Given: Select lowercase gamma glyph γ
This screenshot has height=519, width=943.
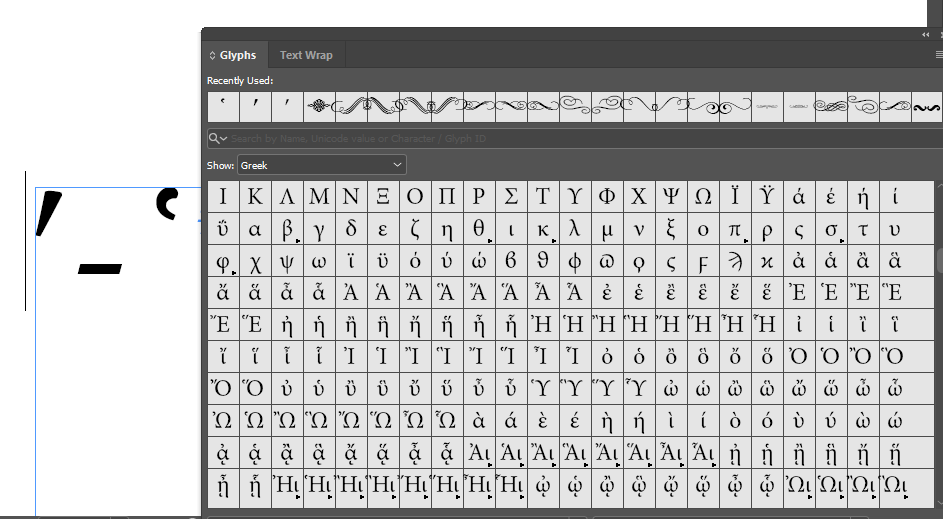Looking at the screenshot, I should point(319,229).
